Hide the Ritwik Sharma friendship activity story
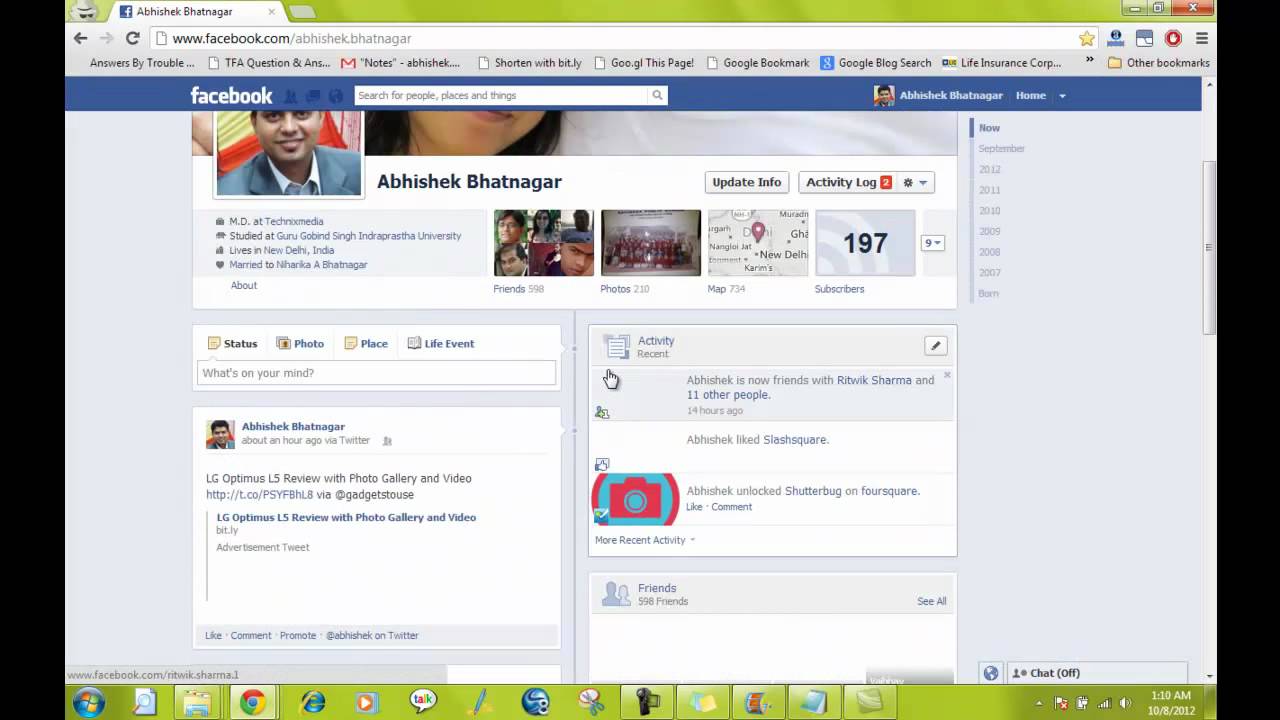The image size is (1280, 720). point(947,376)
